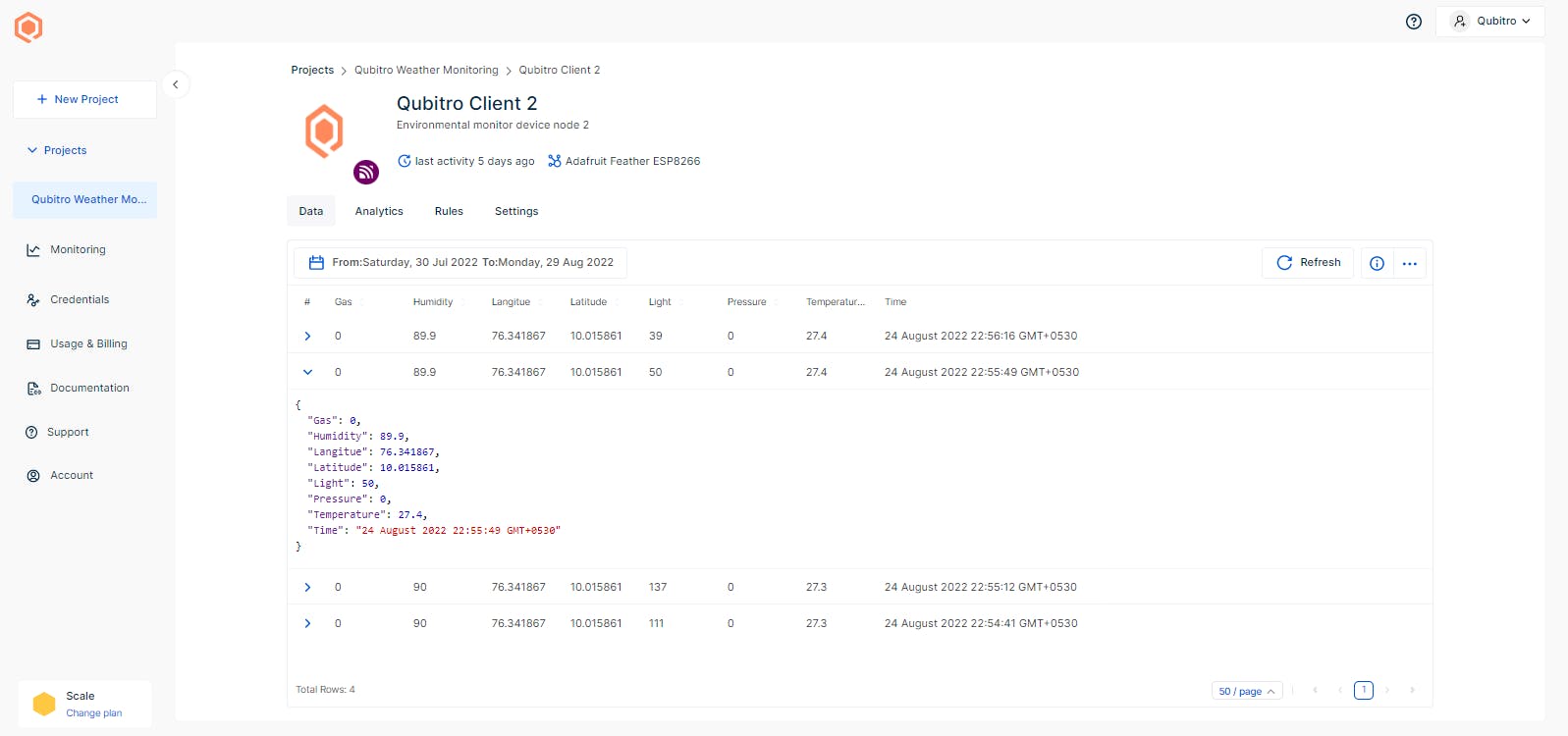Click the Monitoring chart icon

point(33,250)
